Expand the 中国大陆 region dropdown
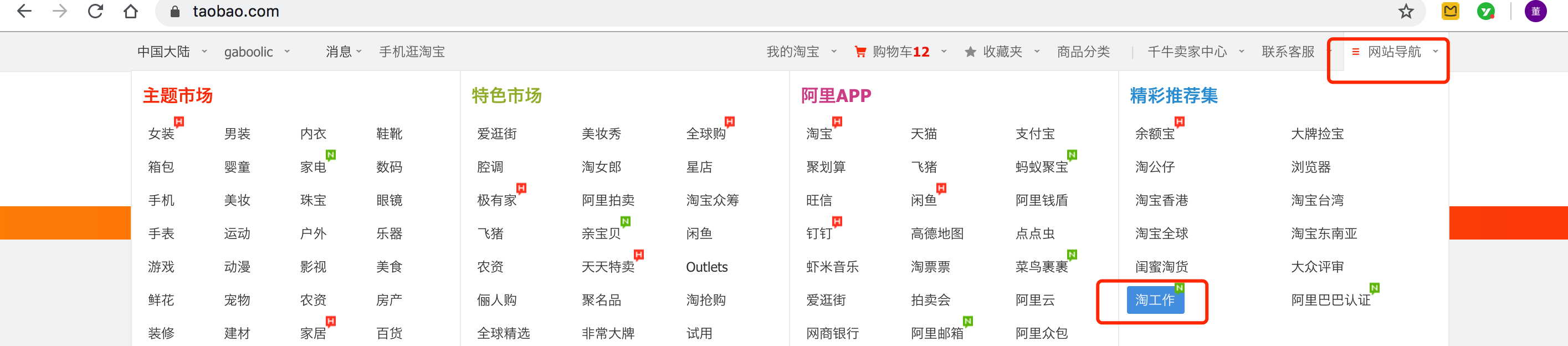The image size is (1568, 346). click(172, 52)
